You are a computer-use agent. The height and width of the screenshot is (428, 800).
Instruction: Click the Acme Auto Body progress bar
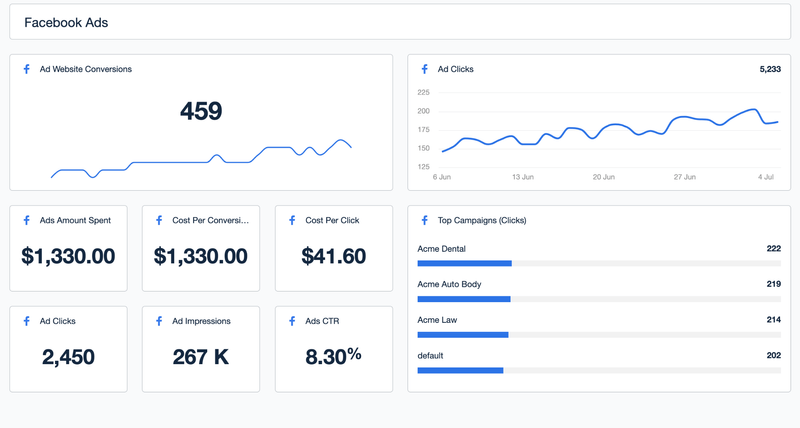(x=598, y=299)
